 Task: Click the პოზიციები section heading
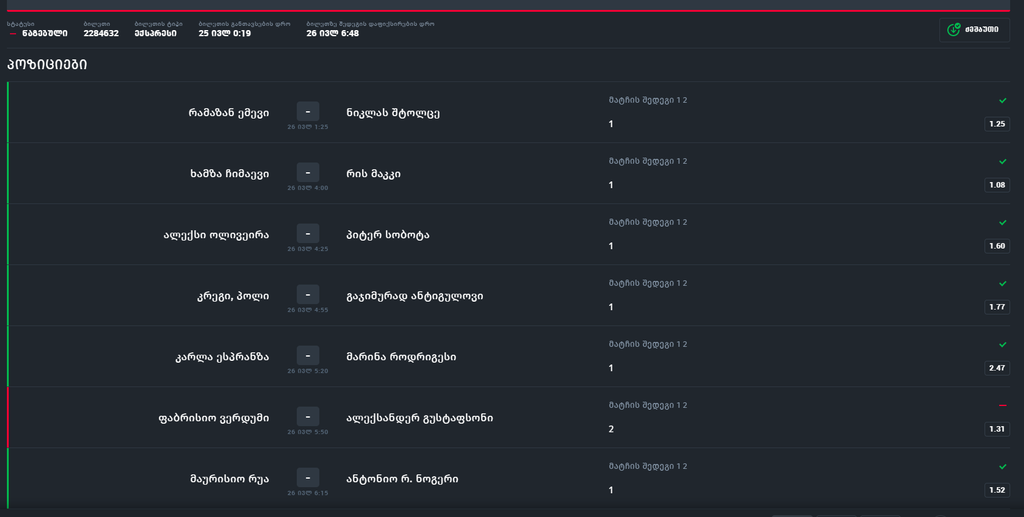(x=47, y=65)
